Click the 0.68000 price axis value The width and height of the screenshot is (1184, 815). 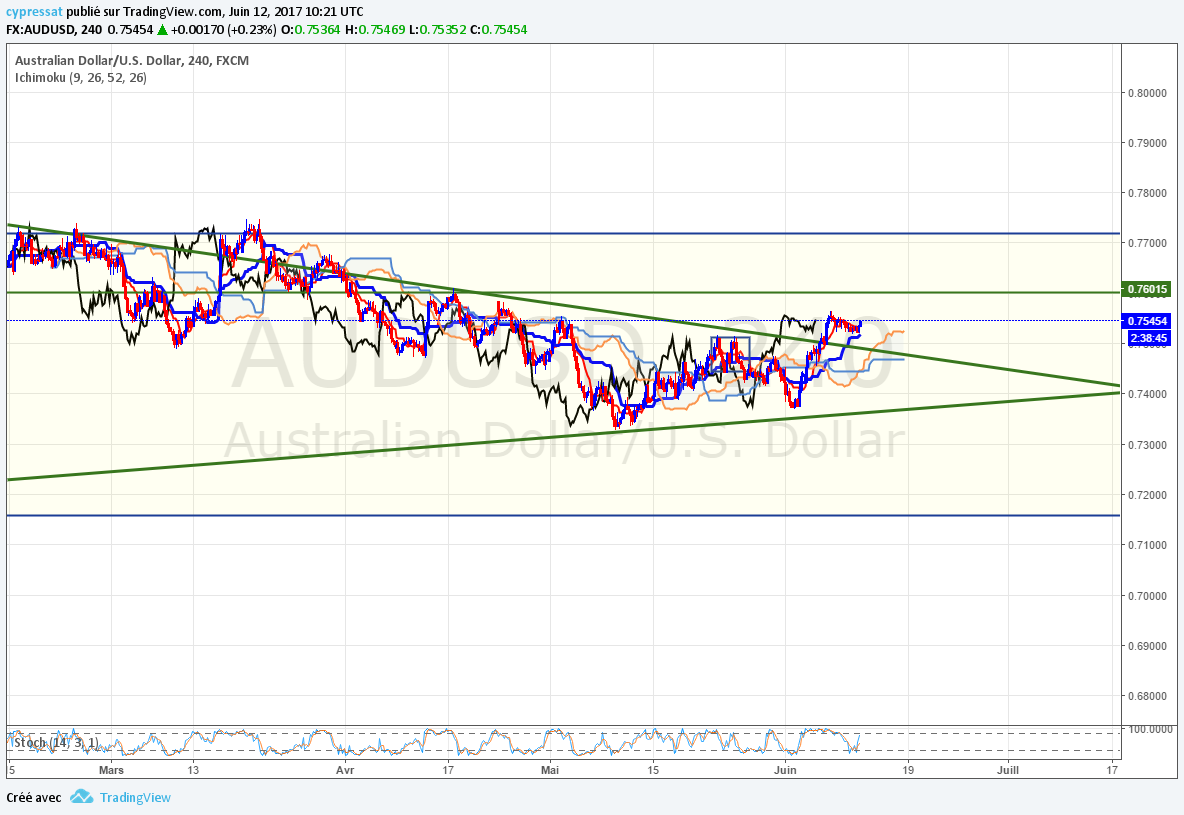[x=1147, y=696]
